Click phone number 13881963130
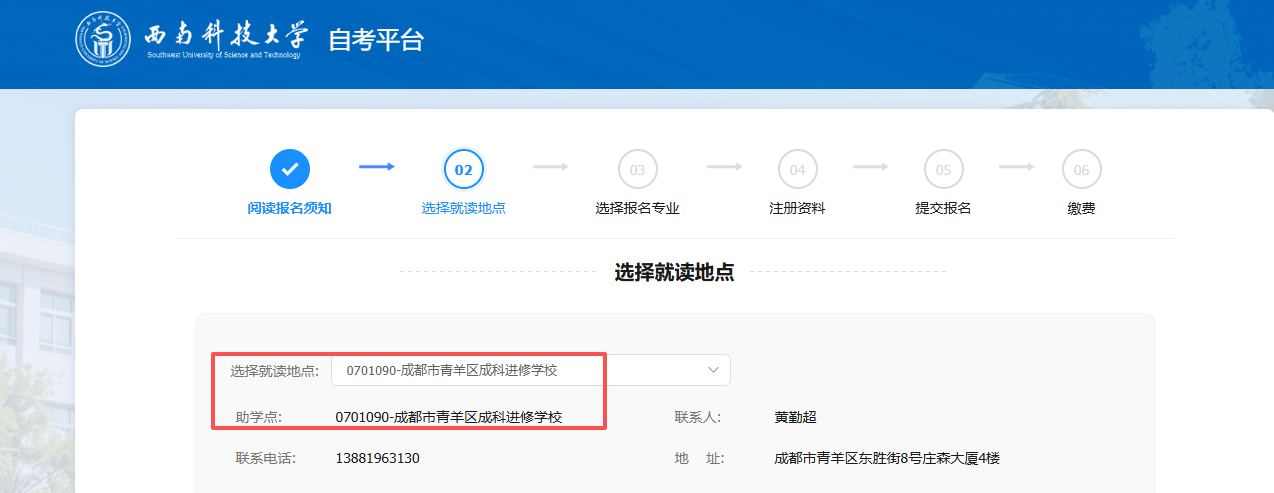This screenshot has width=1274, height=493. click(x=377, y=458)
